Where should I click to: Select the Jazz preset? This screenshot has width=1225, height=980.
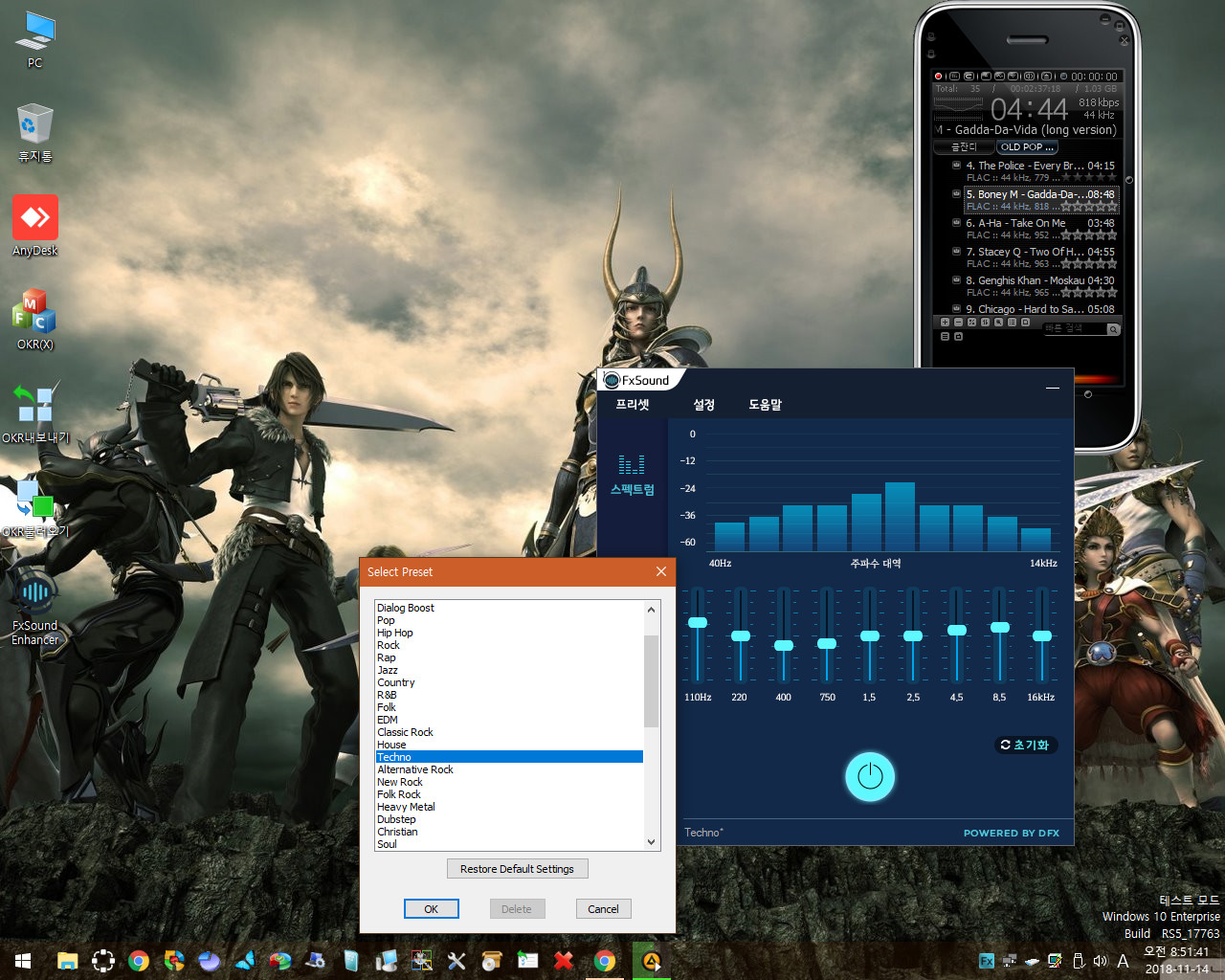(509, 670)
